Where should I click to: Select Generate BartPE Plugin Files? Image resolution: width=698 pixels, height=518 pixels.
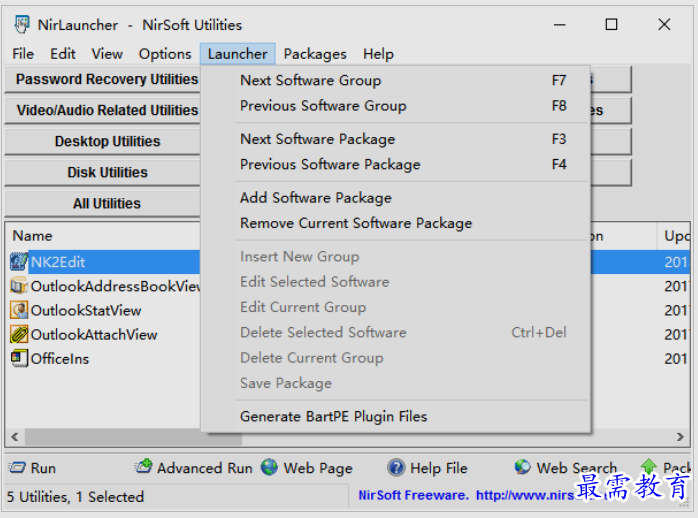396,417
